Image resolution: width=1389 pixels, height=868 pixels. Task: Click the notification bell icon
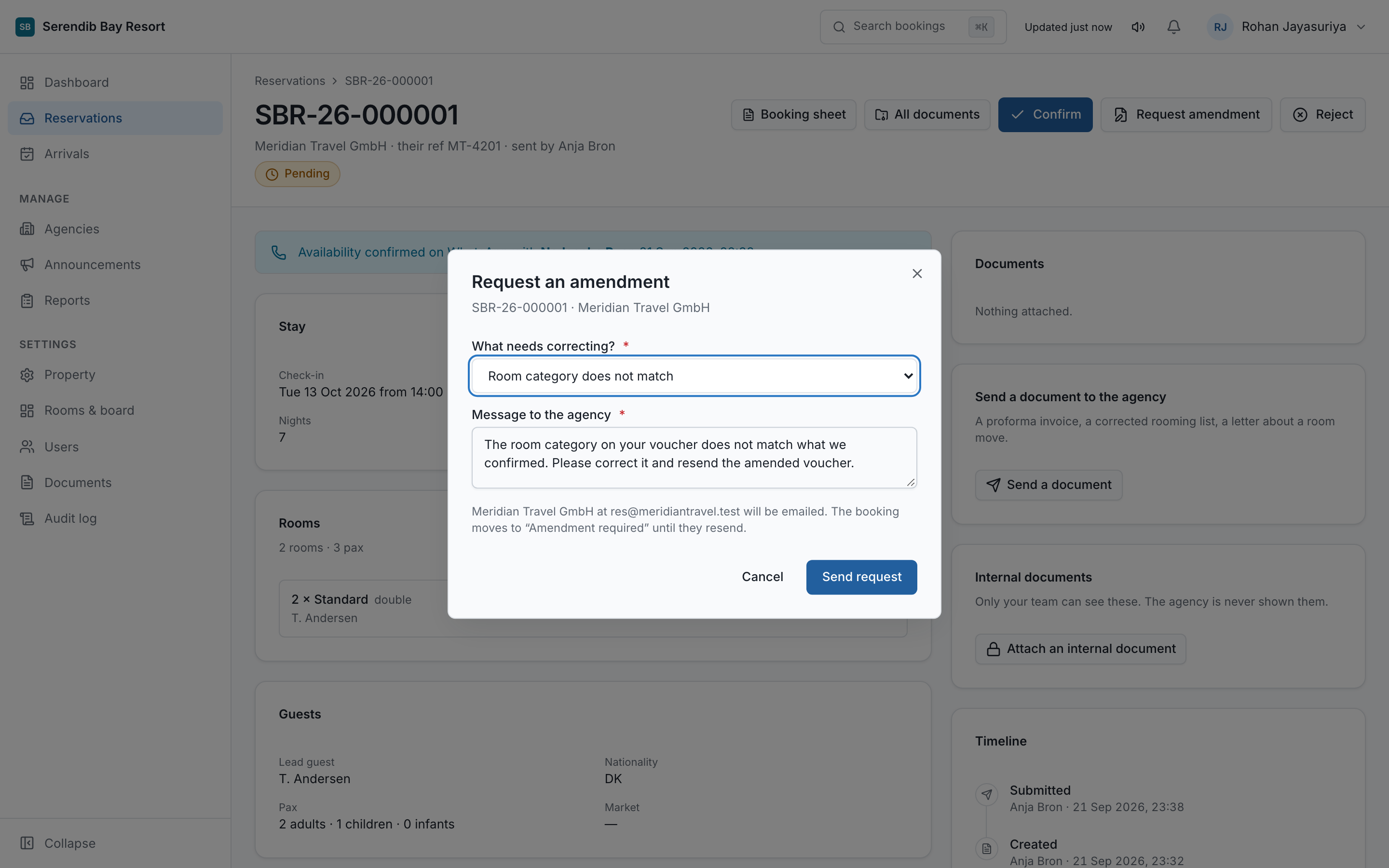1174,27
